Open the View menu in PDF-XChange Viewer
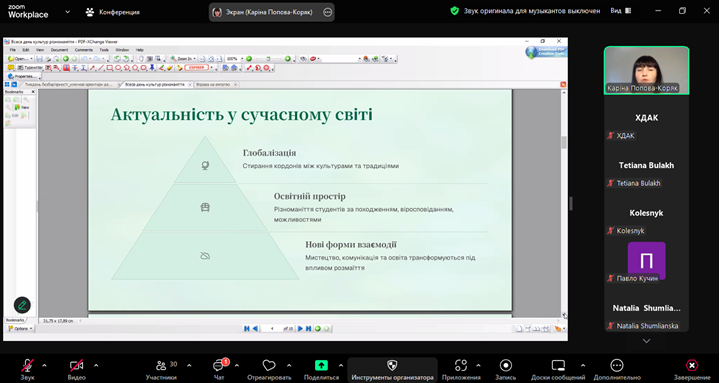This screenshot has width=720, height=383. [40, 50]
